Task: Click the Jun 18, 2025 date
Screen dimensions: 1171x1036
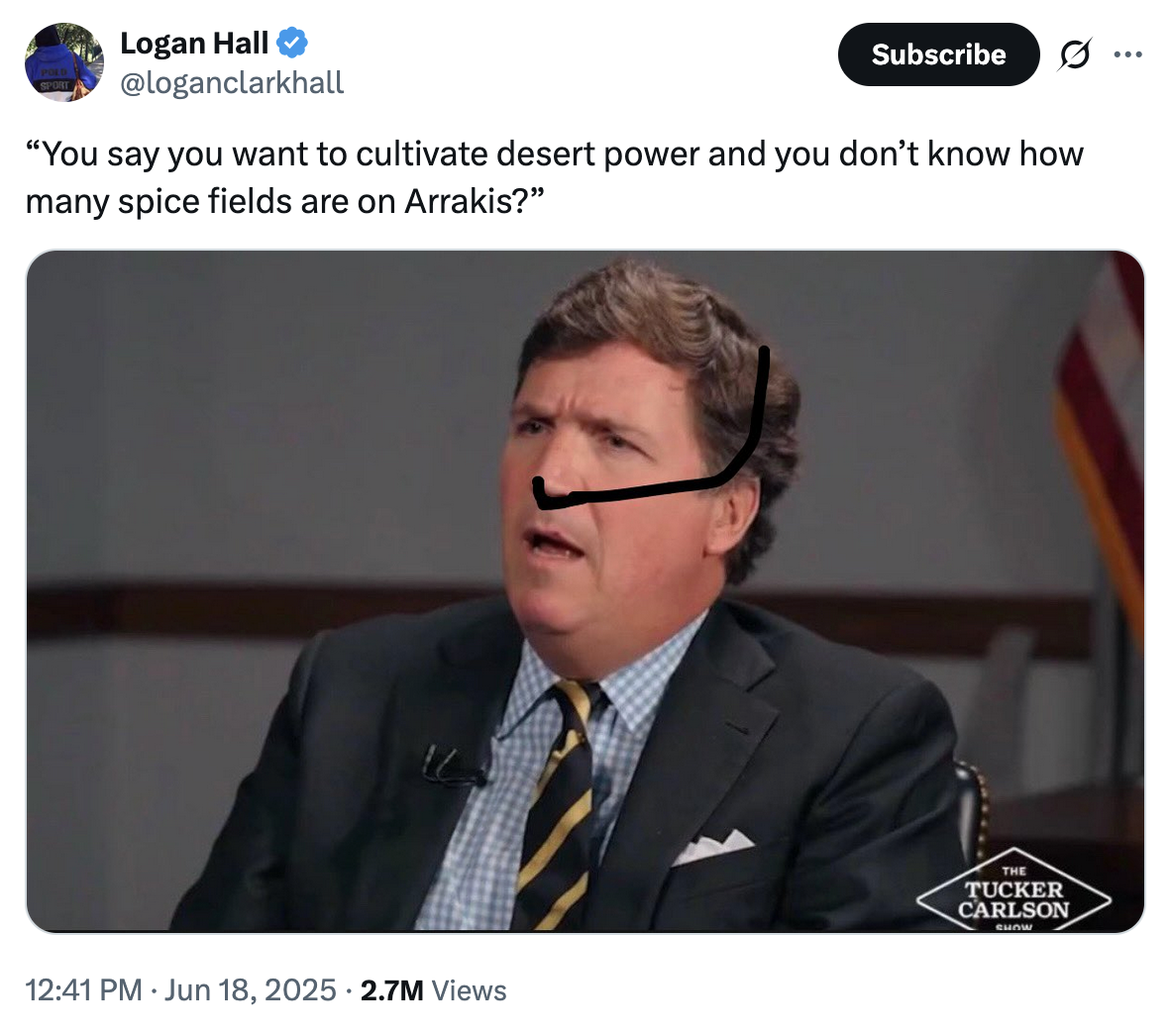Action: click(251, 990)
